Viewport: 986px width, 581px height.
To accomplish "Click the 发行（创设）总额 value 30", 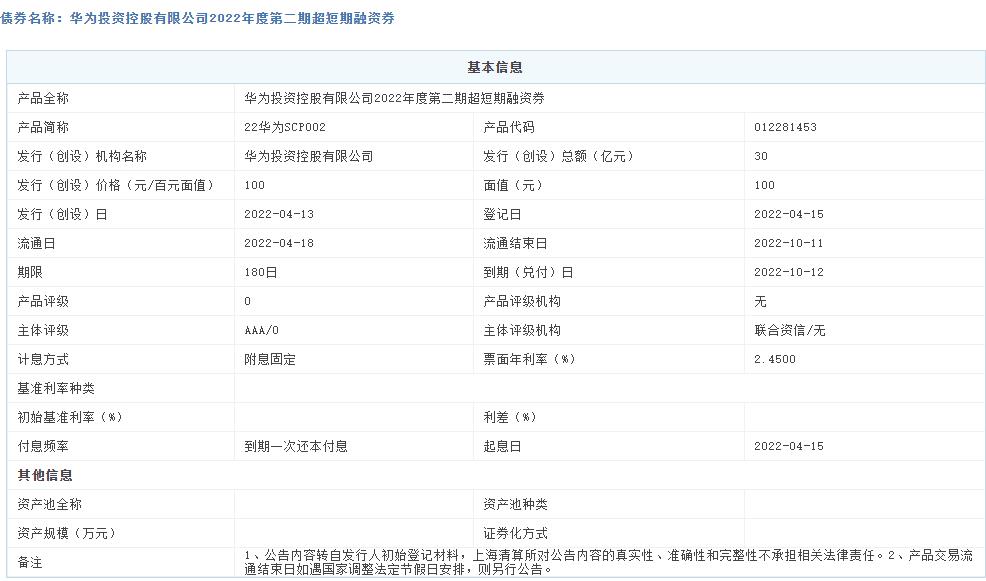I will [761, 156].
